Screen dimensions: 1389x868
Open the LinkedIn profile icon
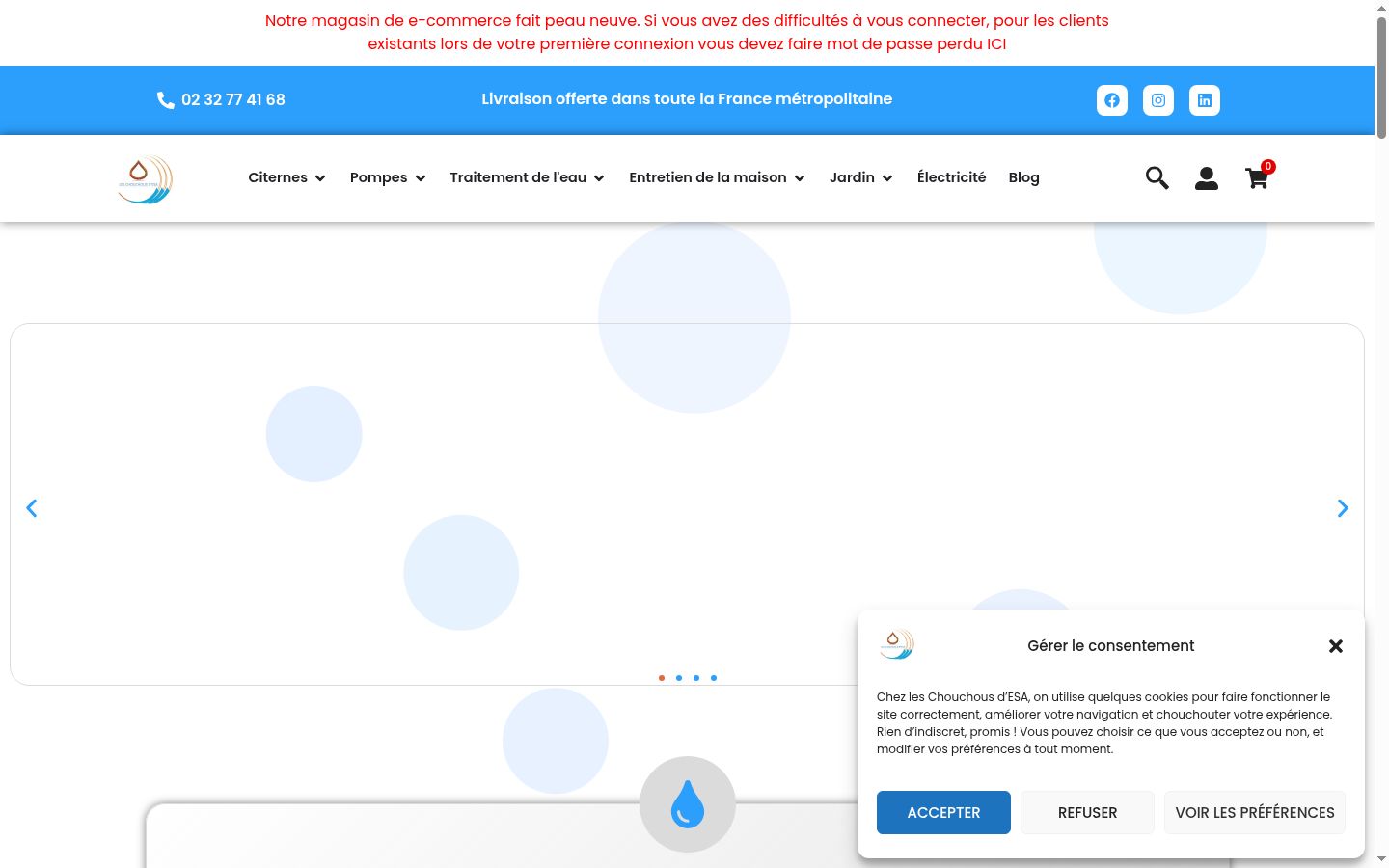point(1205,100)
